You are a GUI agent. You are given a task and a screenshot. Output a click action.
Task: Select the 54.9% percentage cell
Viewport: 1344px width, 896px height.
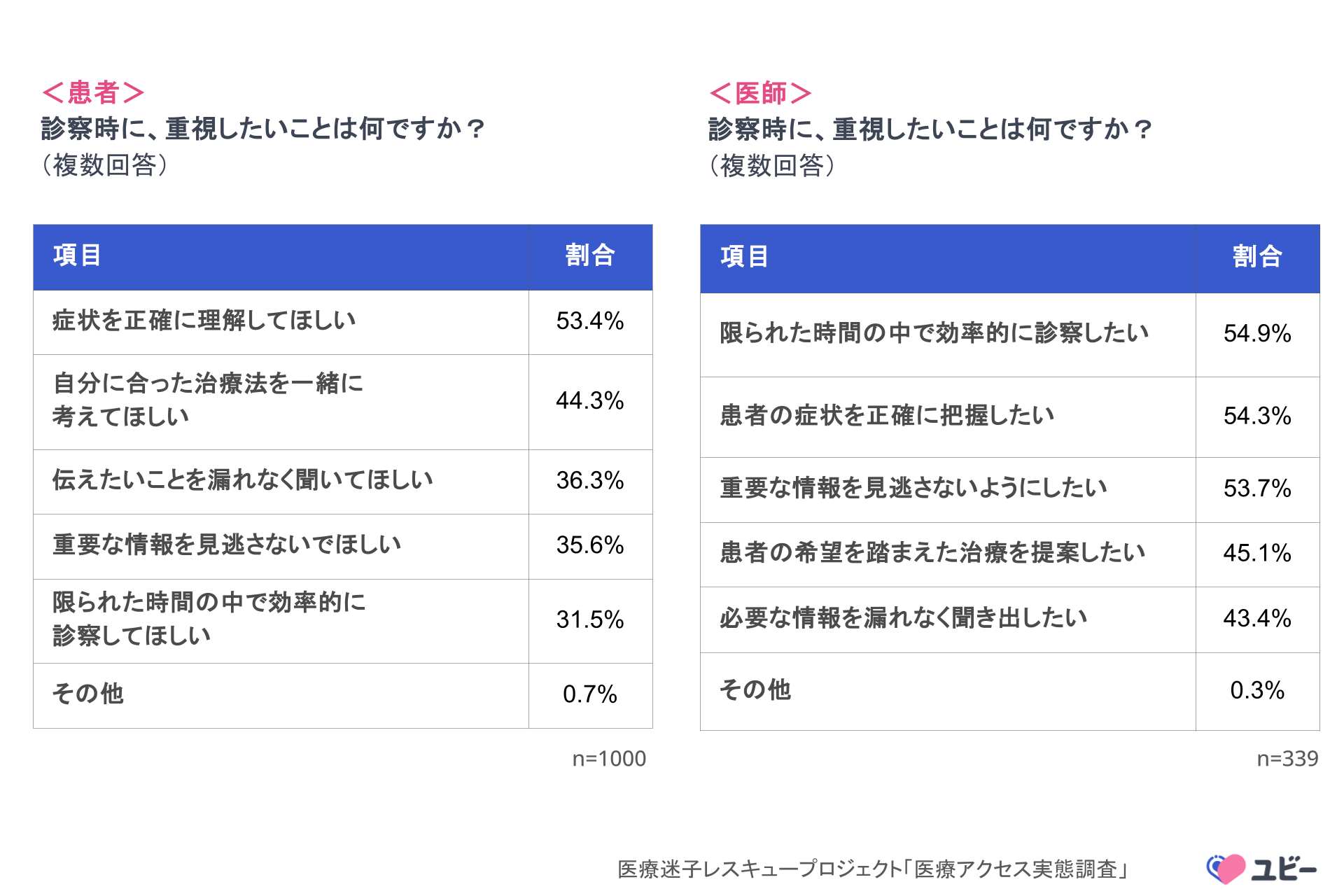coord(1257,333)
